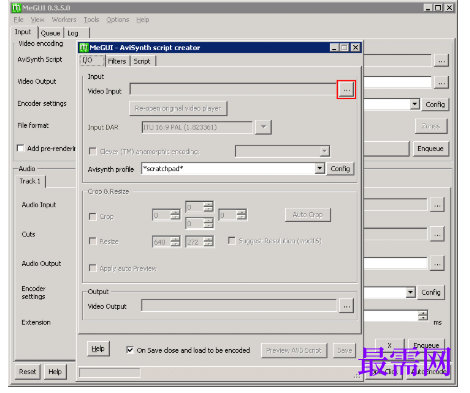Browse Video Output in main window

pos(441,83)
